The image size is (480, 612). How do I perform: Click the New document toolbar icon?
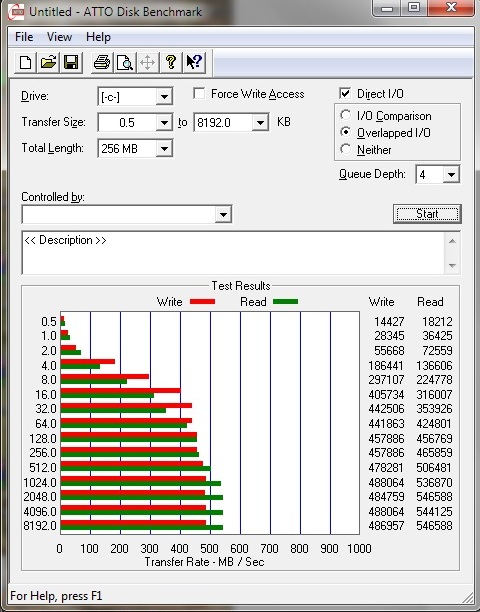click(25, 62)
